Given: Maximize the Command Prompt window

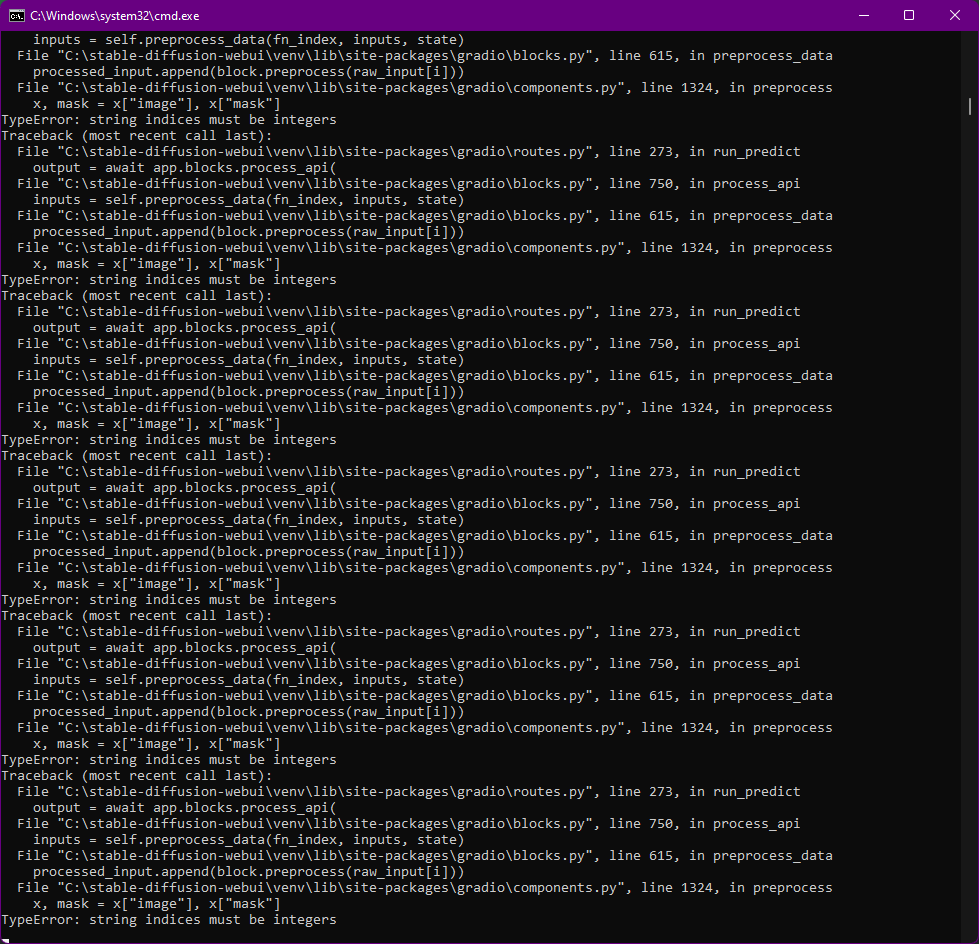Looking at the screenshot, I should coord(908,15).
